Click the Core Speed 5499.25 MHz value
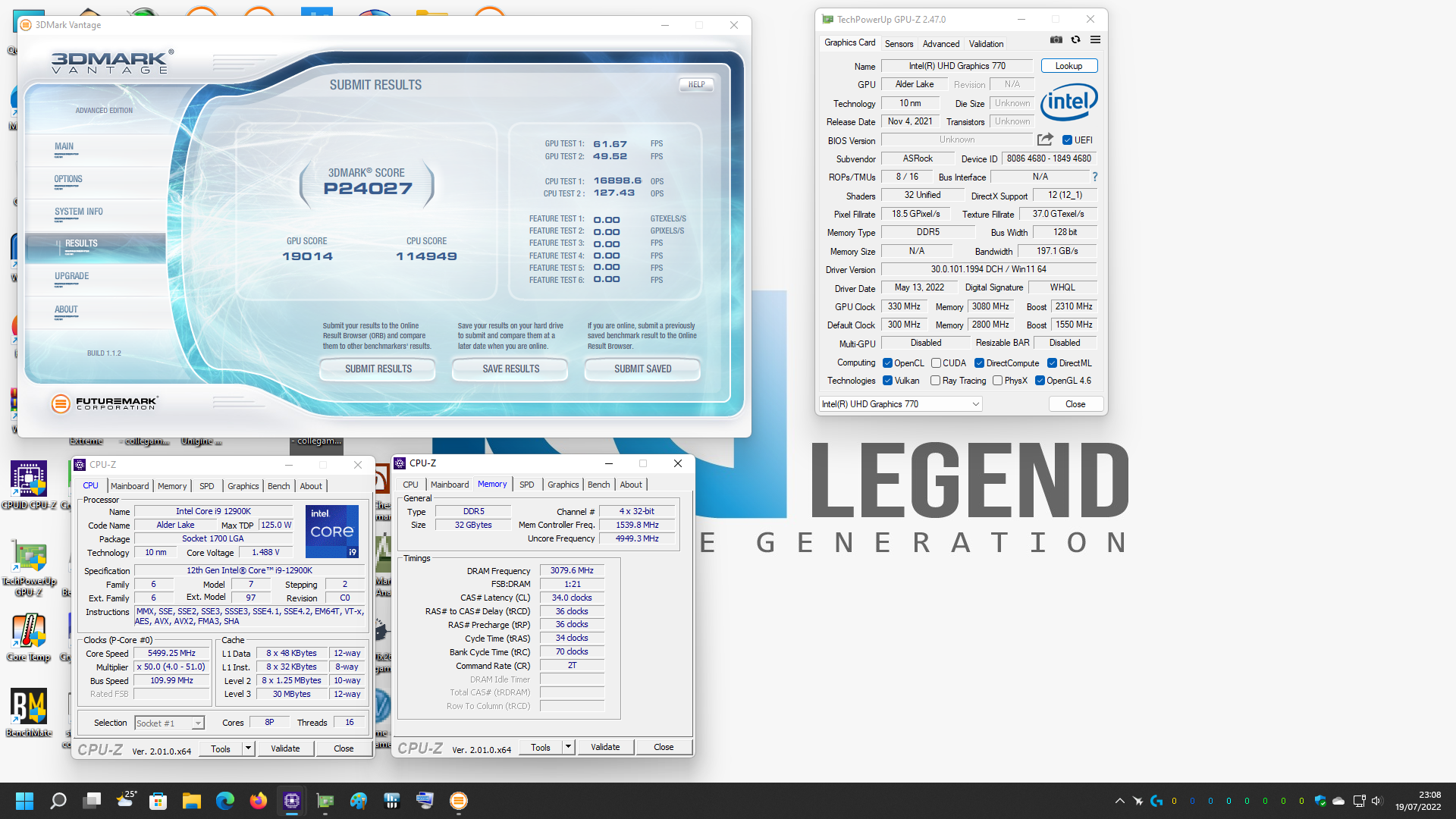 coord(171,654)
